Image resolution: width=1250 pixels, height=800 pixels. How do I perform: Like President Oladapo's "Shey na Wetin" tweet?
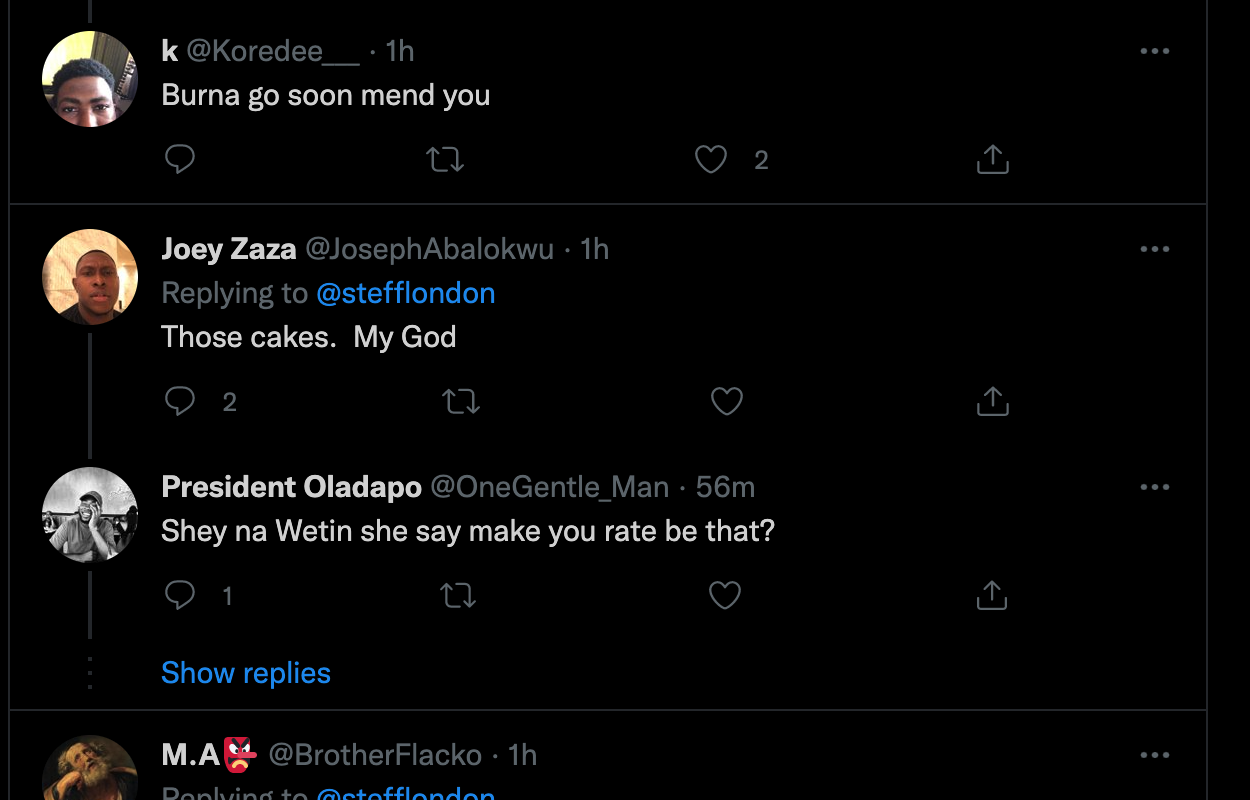[x=724, y=595]
